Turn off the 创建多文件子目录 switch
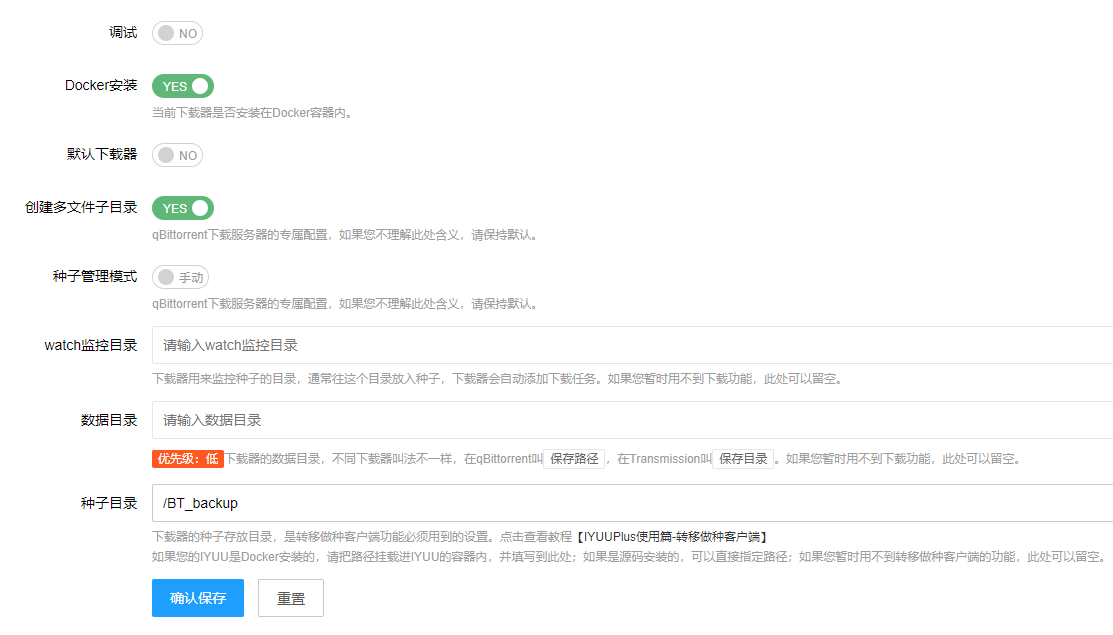Image resolution: width=1113 pixels, height=635 pixels. 182,208
